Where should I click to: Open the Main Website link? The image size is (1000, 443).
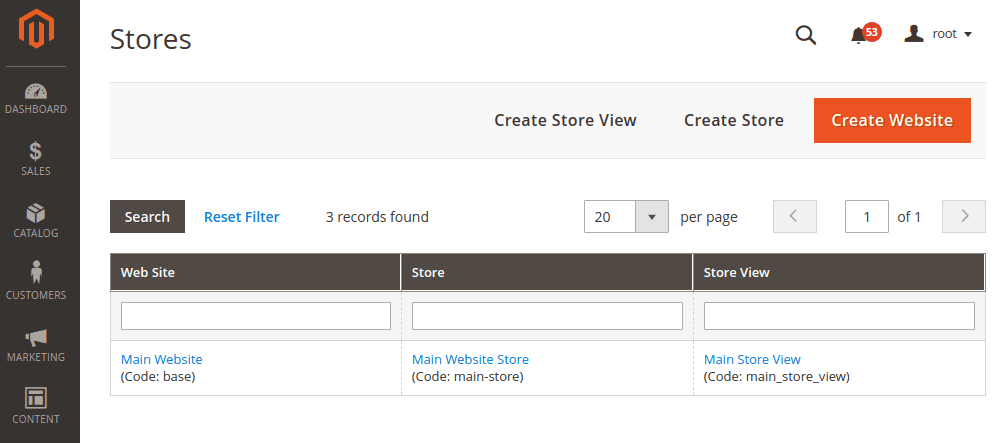click(161, 359)
